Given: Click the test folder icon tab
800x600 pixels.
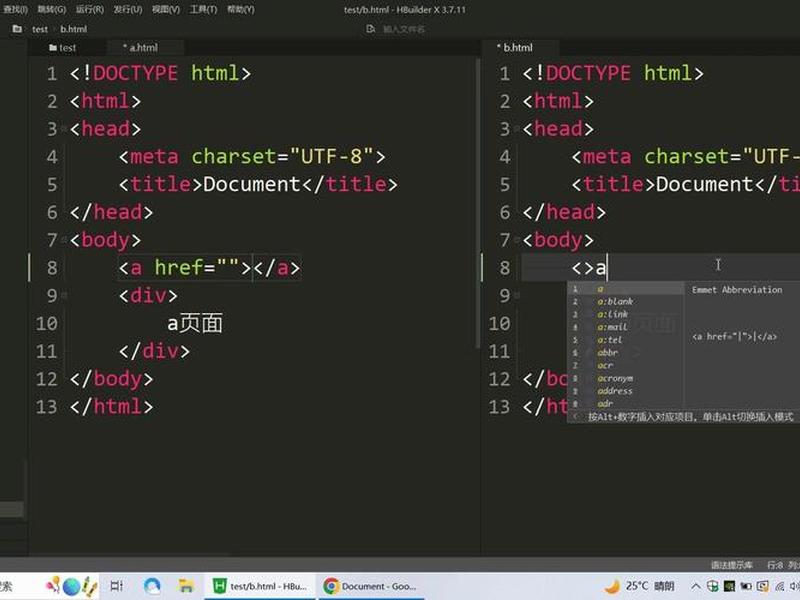Looking at the screenshot, I should (x=62, y=47).
